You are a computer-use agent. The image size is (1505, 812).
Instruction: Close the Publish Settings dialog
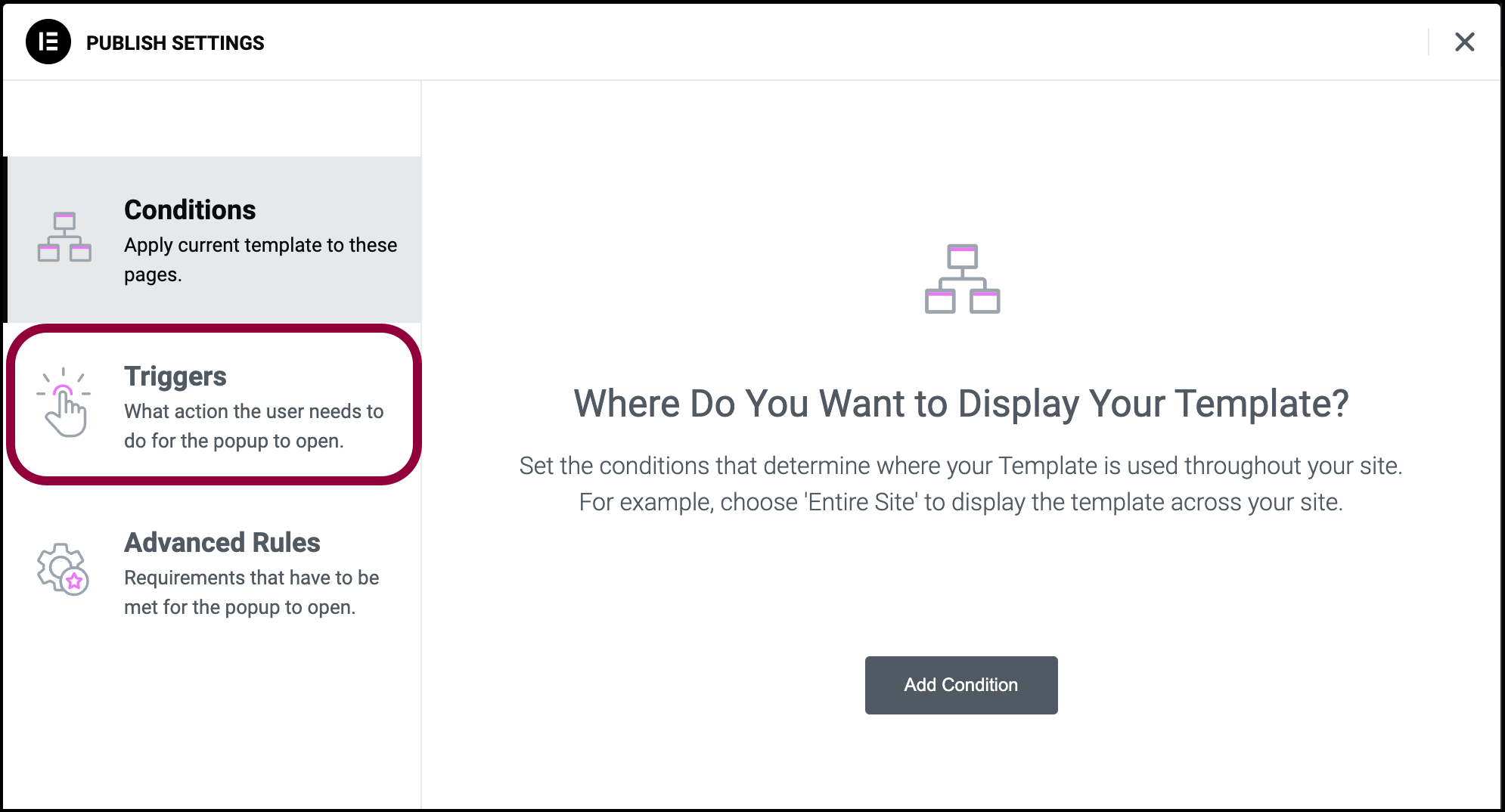(x=1465, y=42)
